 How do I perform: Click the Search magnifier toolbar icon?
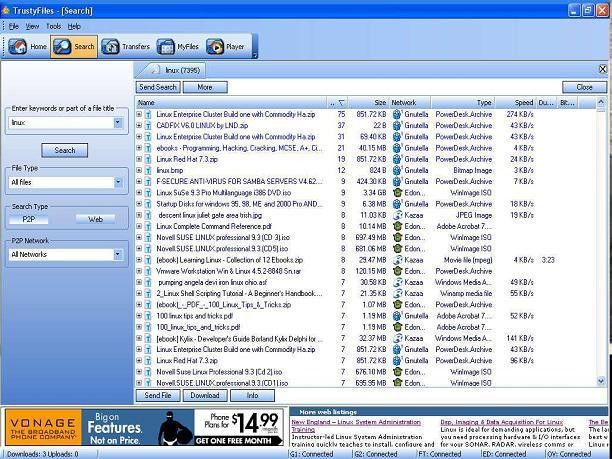(x=63, y=46)
